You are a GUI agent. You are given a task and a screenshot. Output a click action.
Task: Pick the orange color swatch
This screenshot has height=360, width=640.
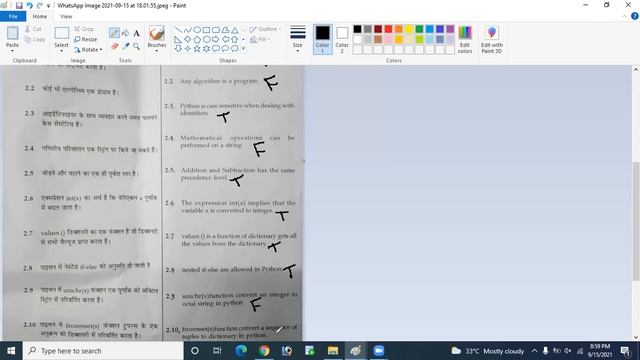(x=398, y=29)
